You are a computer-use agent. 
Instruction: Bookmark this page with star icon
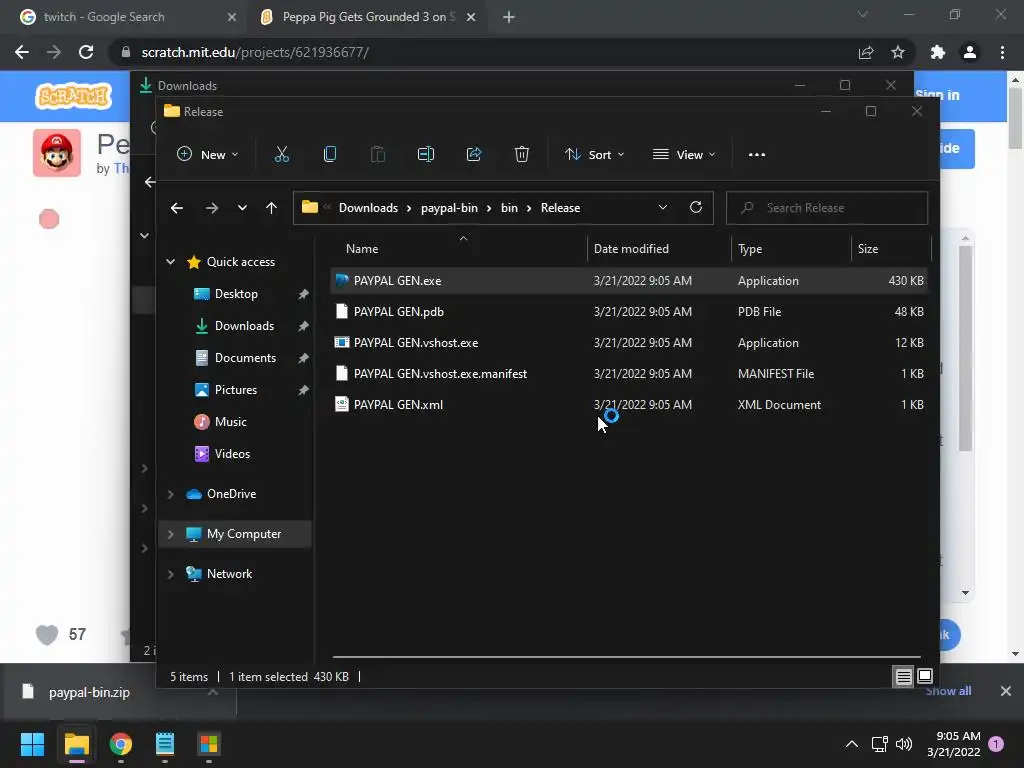898,52
